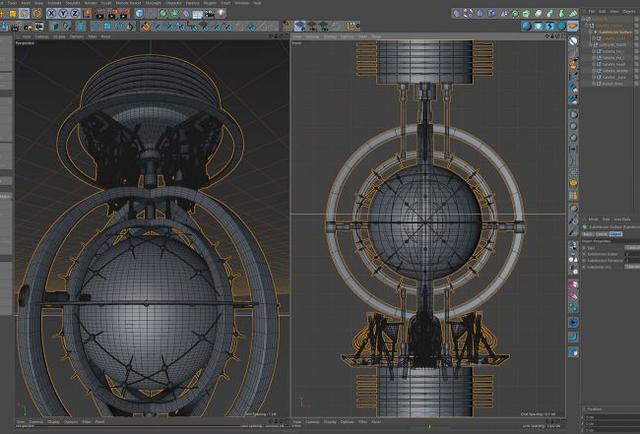
Task: Click the Render View clapperboard icon
Action: 100,14
